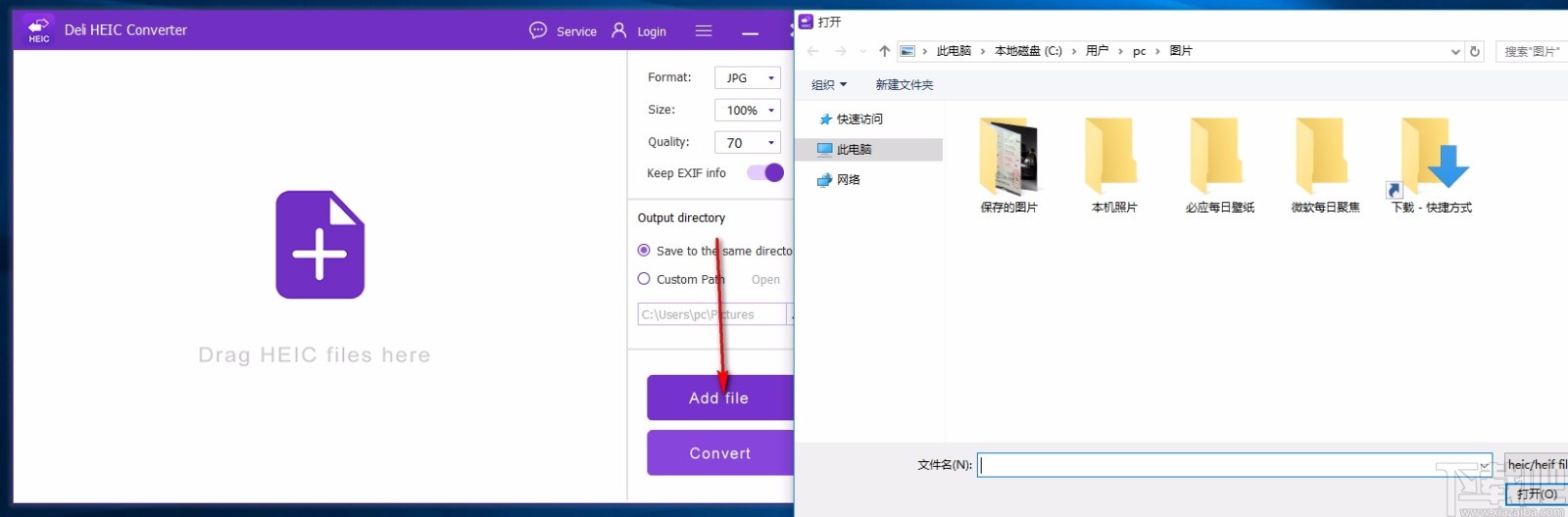Go forward in the file dialog
1568x517 pixels.
[x=840, y=51]
